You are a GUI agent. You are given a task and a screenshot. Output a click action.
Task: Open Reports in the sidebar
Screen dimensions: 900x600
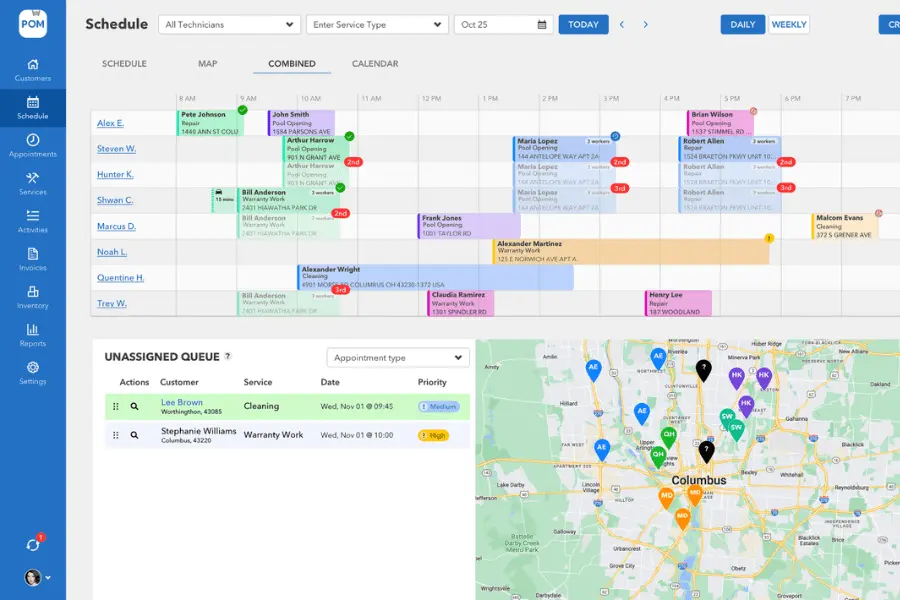pos(33,335)
